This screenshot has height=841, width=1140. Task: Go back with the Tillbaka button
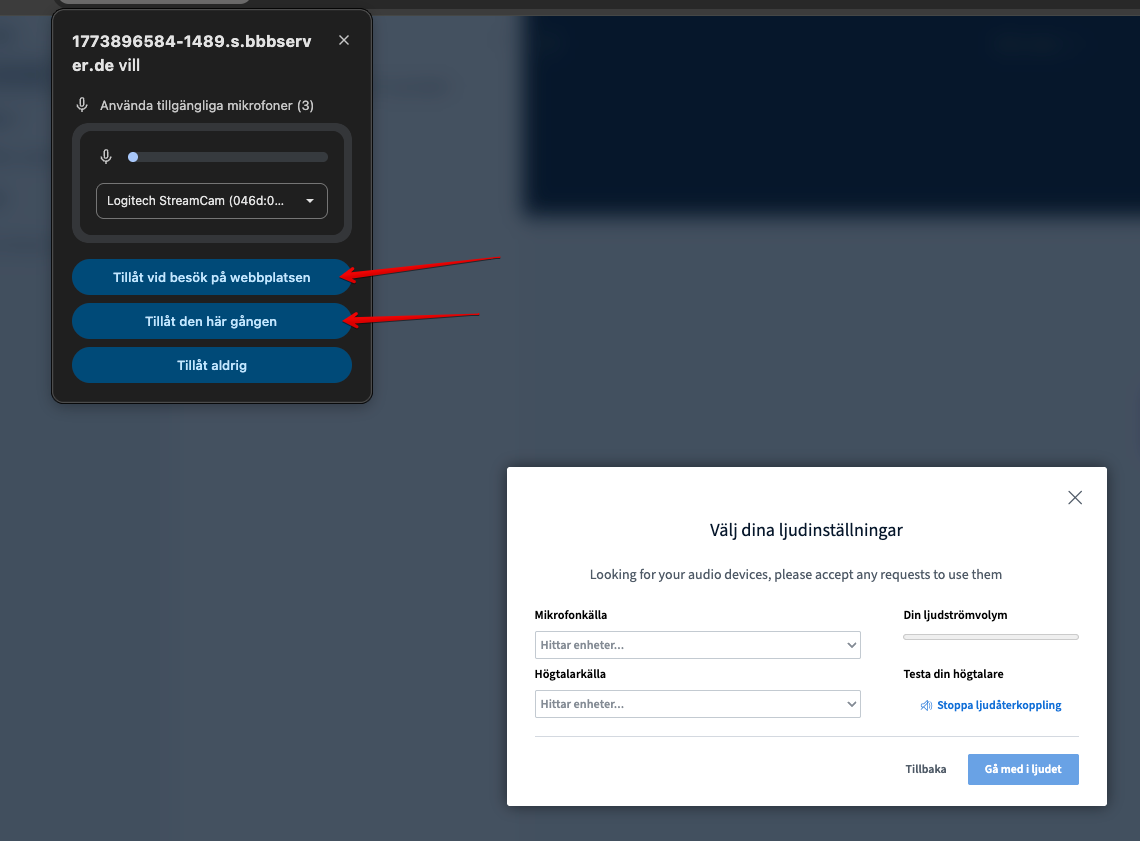(x=925, y=769)
